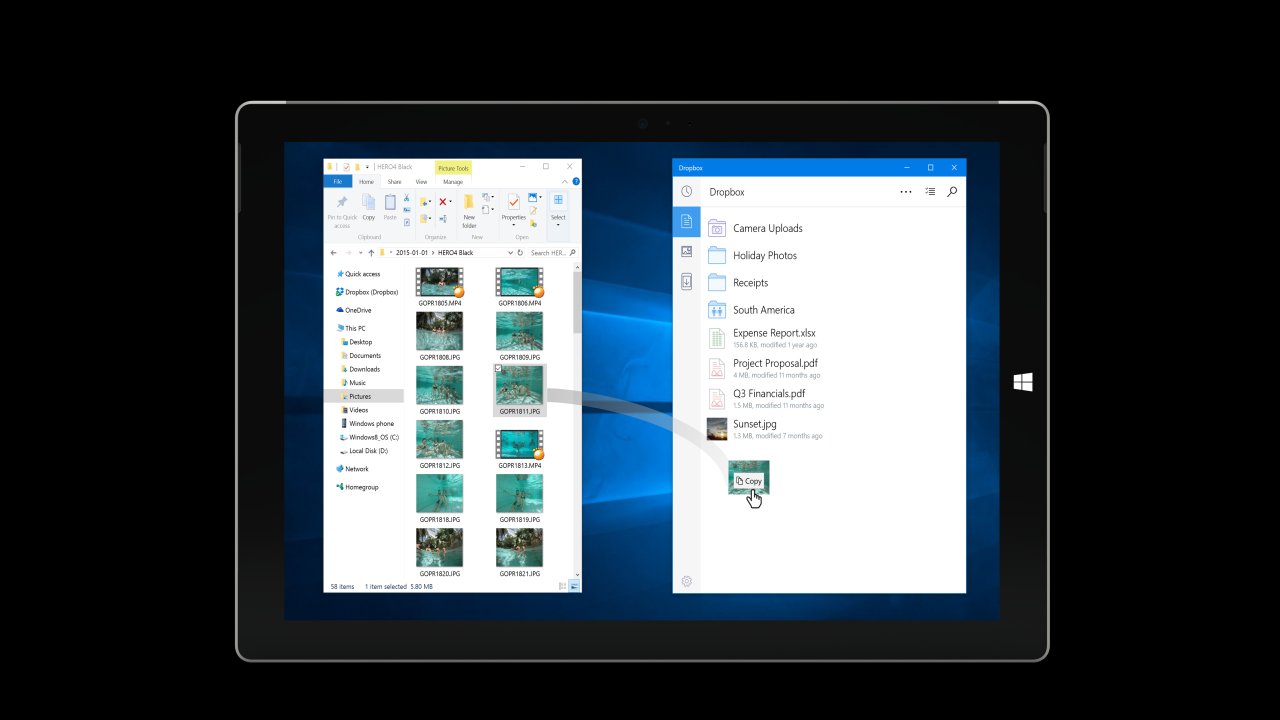Open the three-dot more options menu in Dropbox
This screenshot has width=1280, height=720.
[x=906, y=192]
